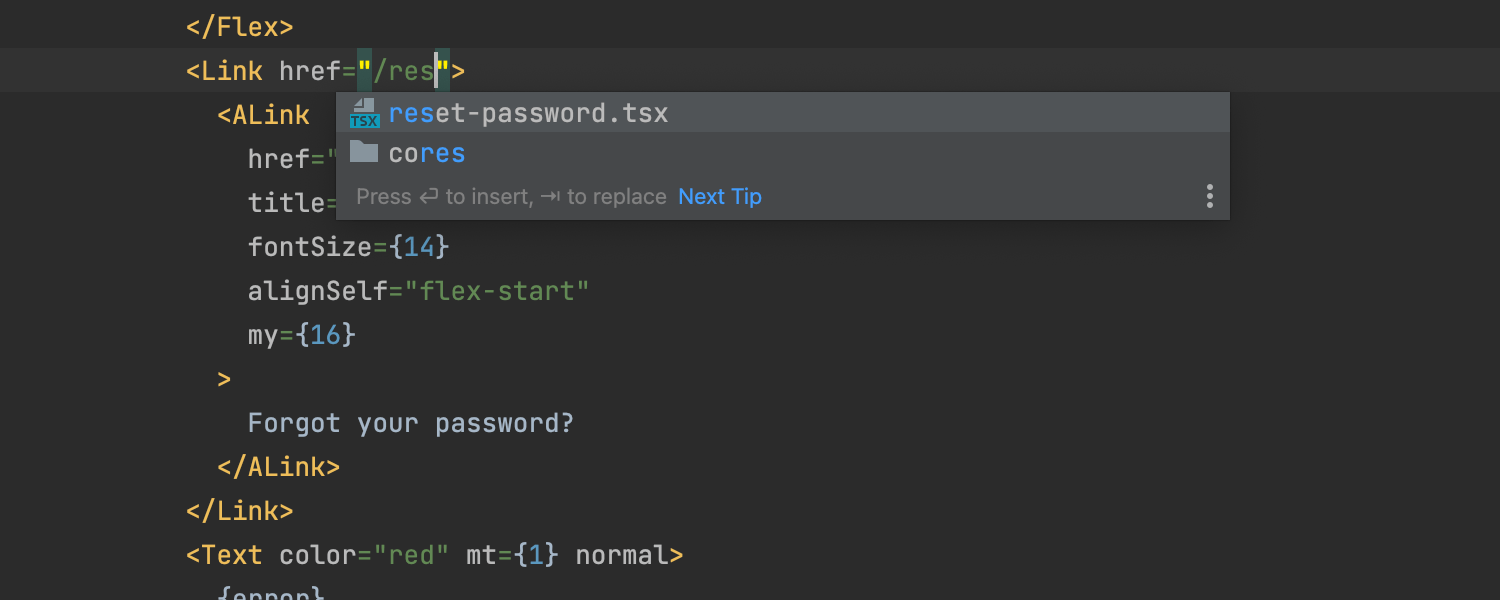Screen dimensions: 1500x600
Task: Click the TSX file icon in completion popup
Action: 364,114
